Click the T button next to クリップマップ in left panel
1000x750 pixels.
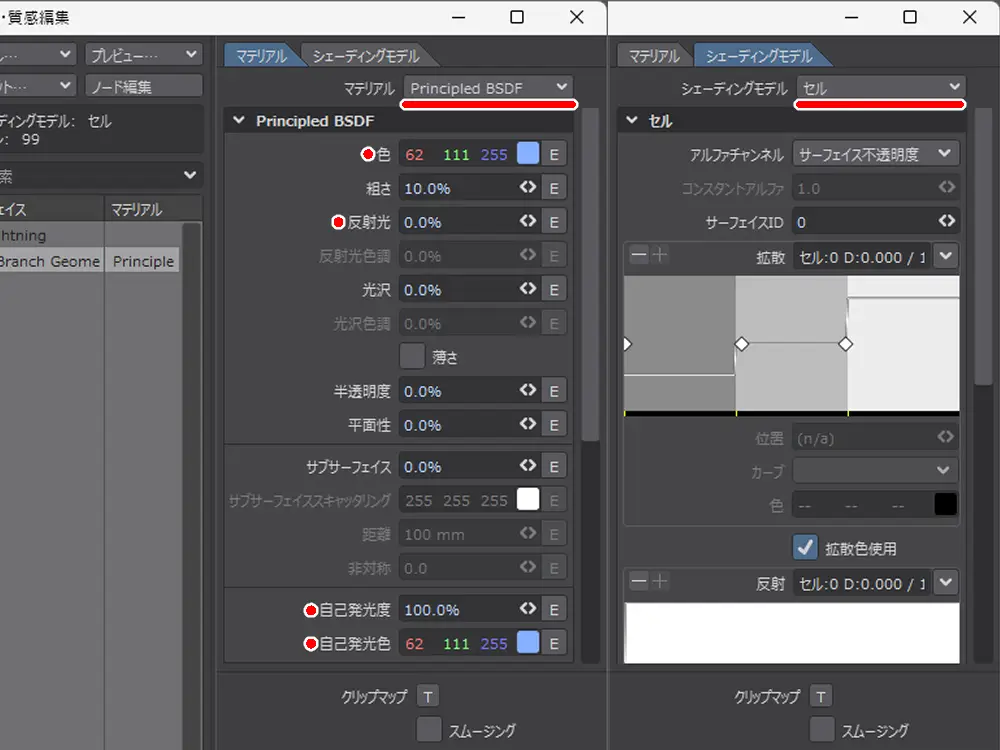(427, 697)
